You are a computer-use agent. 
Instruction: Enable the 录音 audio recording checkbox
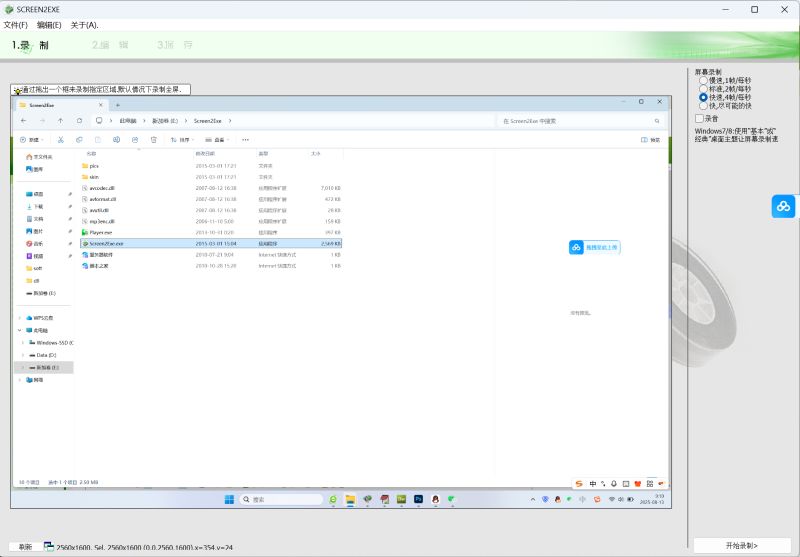click(699, 118)
